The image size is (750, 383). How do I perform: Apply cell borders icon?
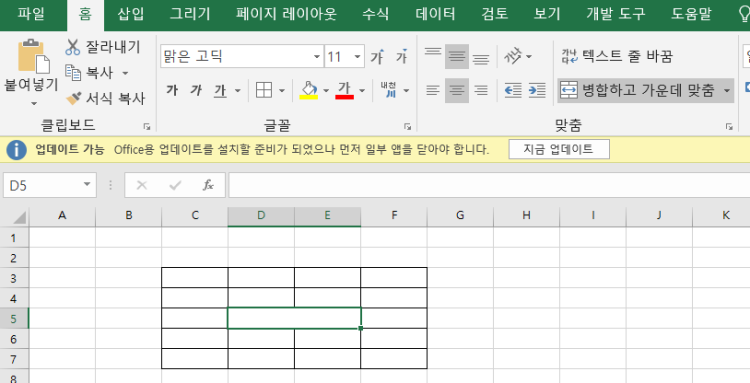coord(264,90)
